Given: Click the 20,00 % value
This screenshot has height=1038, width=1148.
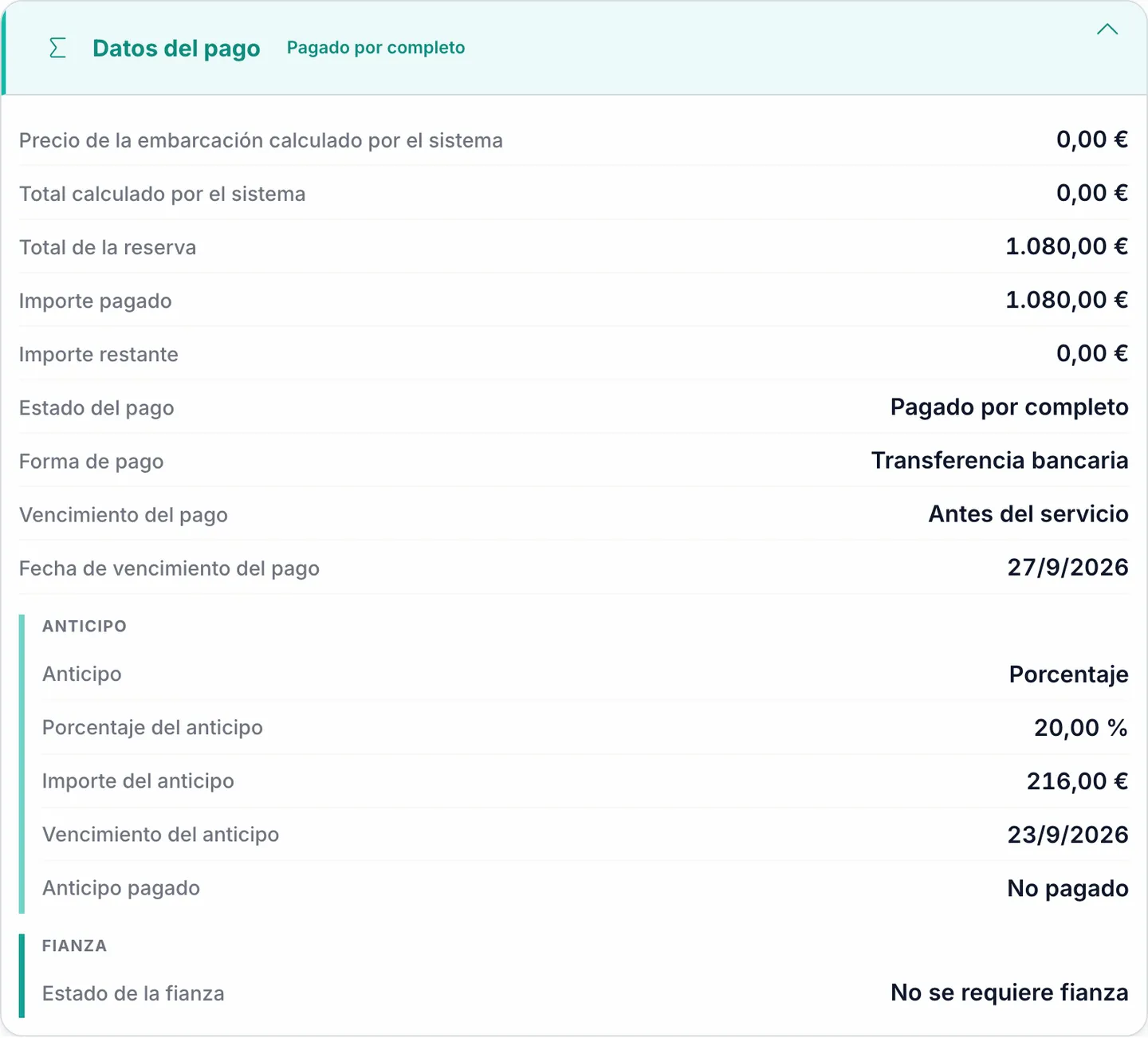Looking at the screenshot, I should pyautogui.click(x=1081, y=727).
